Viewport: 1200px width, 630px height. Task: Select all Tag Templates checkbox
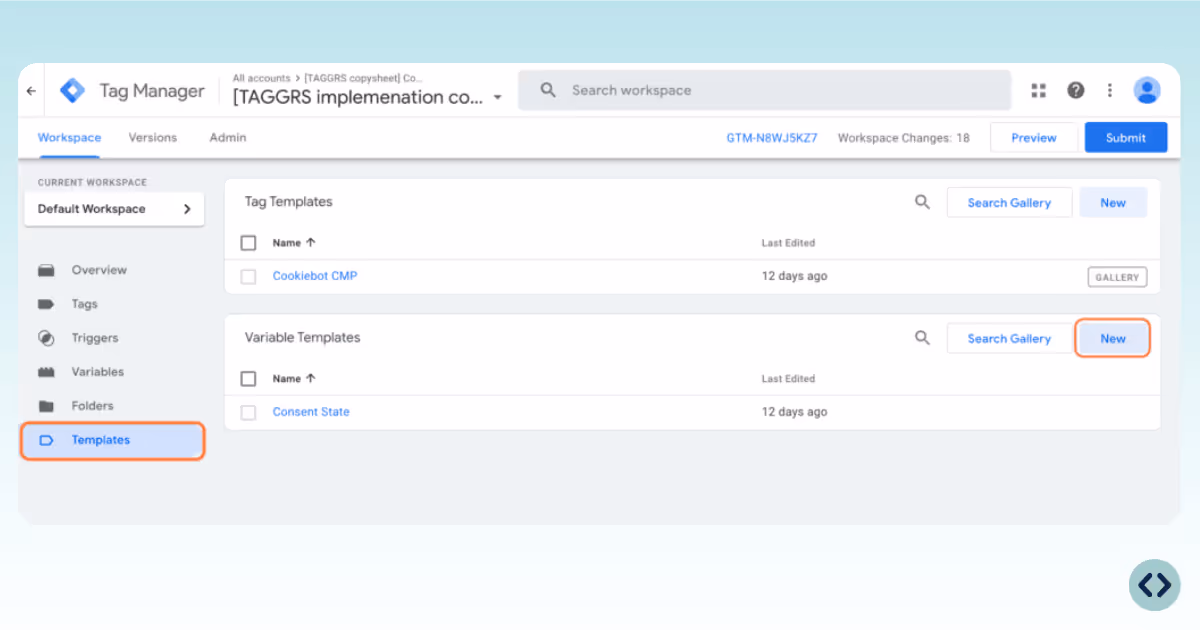coord(249,243)
